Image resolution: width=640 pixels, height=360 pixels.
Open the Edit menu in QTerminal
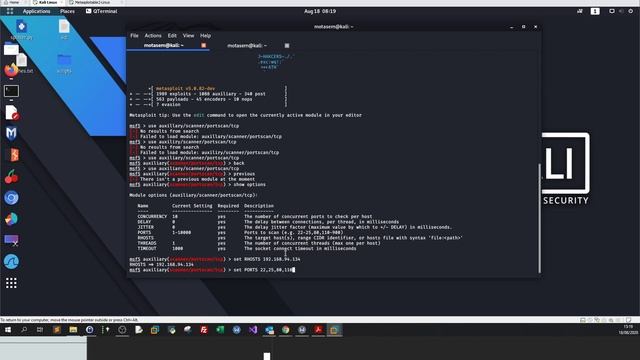click(x=172, y=36)
